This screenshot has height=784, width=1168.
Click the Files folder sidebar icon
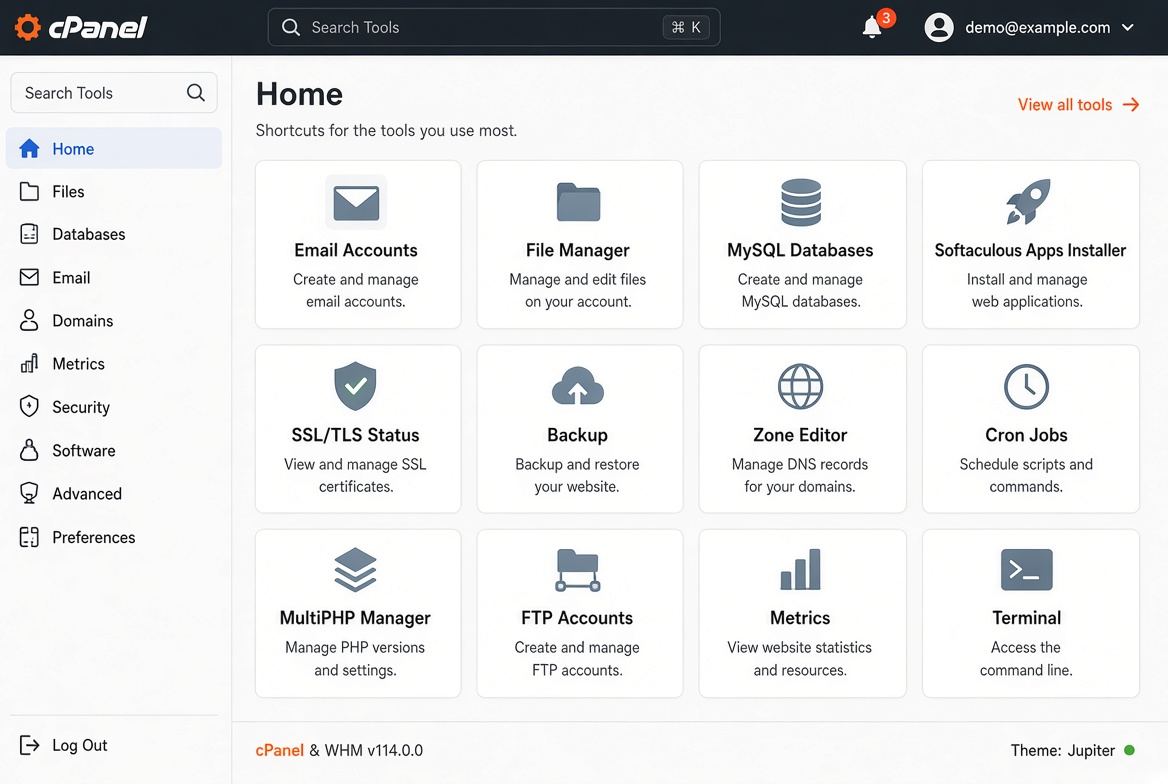tap(29, 192)
